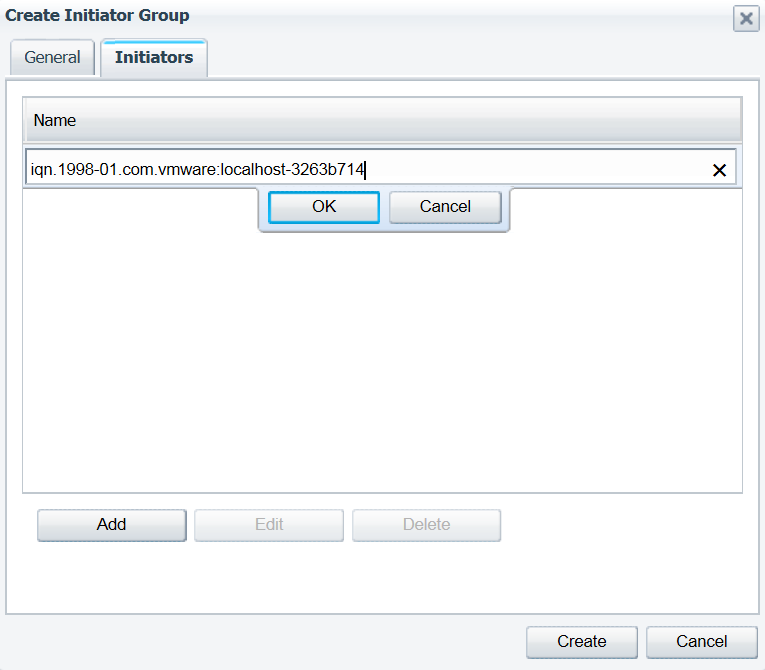Switch to the General tab

click(52, 58)
